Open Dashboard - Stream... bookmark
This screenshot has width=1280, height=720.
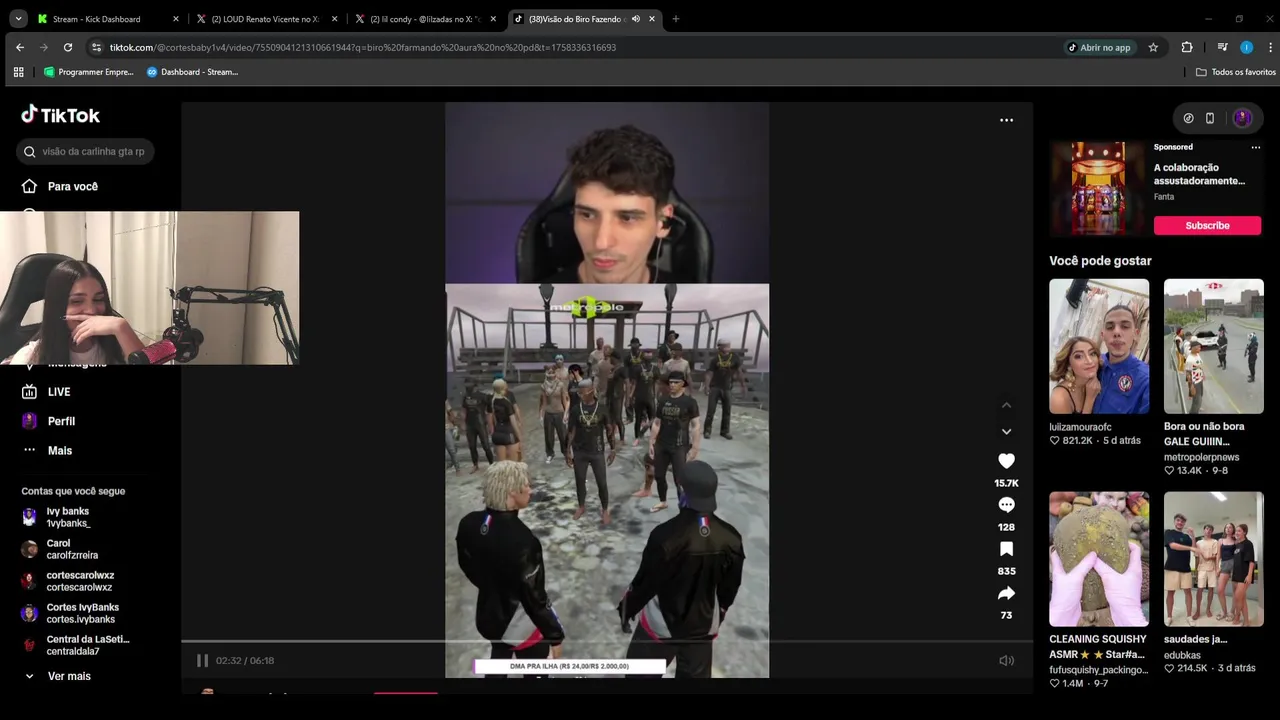point(192,72)
